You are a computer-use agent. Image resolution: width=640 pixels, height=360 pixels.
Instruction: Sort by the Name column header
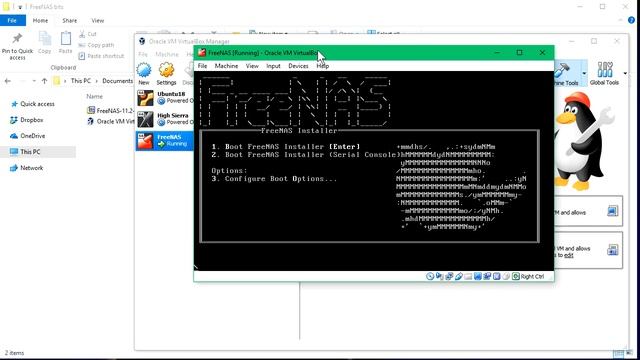(94, 96)
